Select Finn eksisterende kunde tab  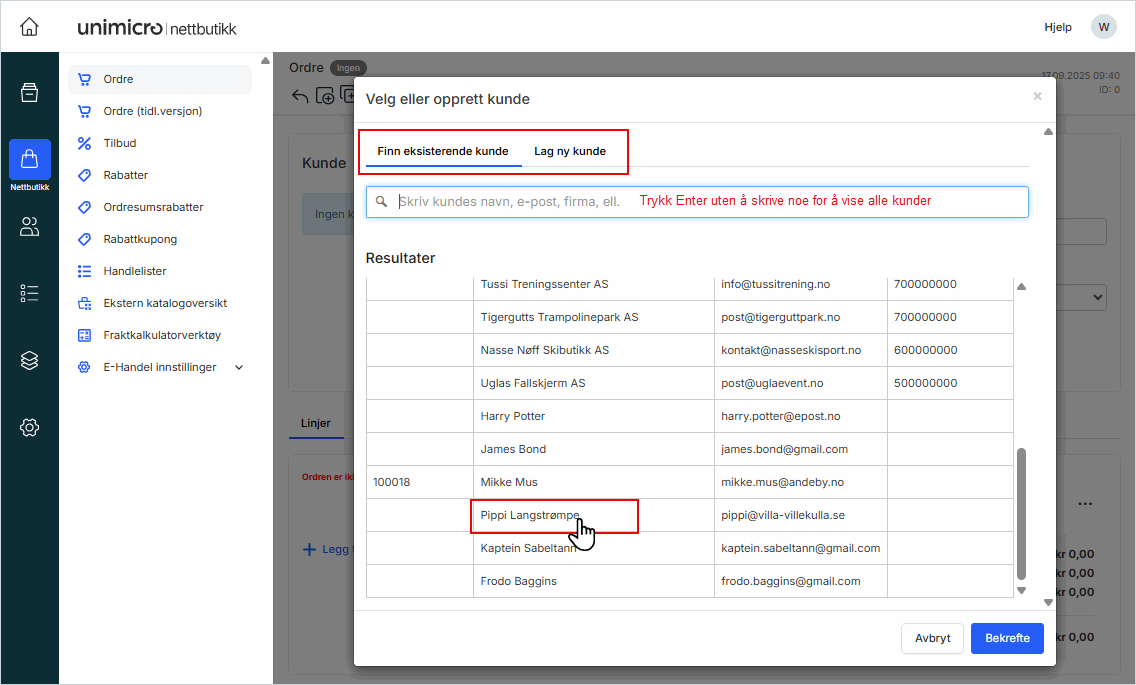pyautogui.click(x=443, y=151)
